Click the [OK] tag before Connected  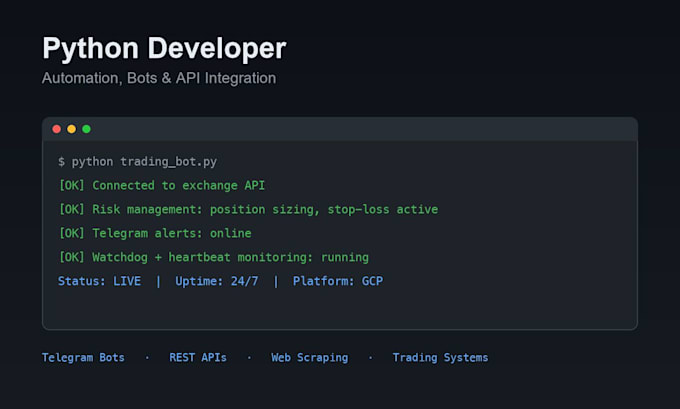coord(72,186)
